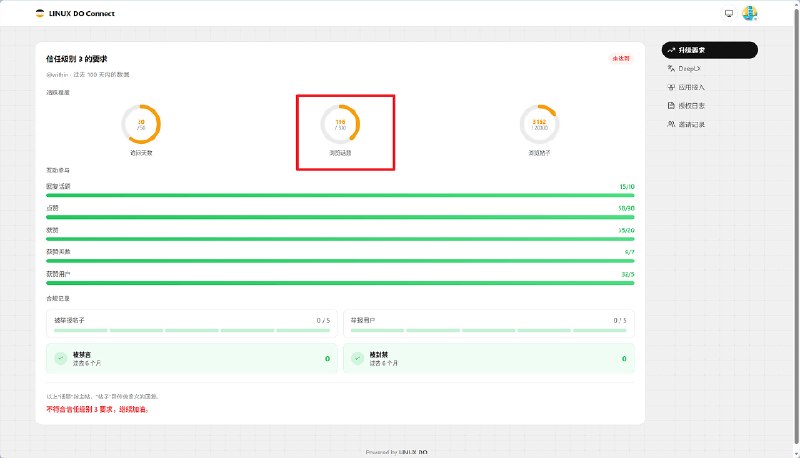Image resolution: width=800 pixels, height=458 pixels.
Task: Click the monitor display icon in header
Action: [x=729, y=14]
